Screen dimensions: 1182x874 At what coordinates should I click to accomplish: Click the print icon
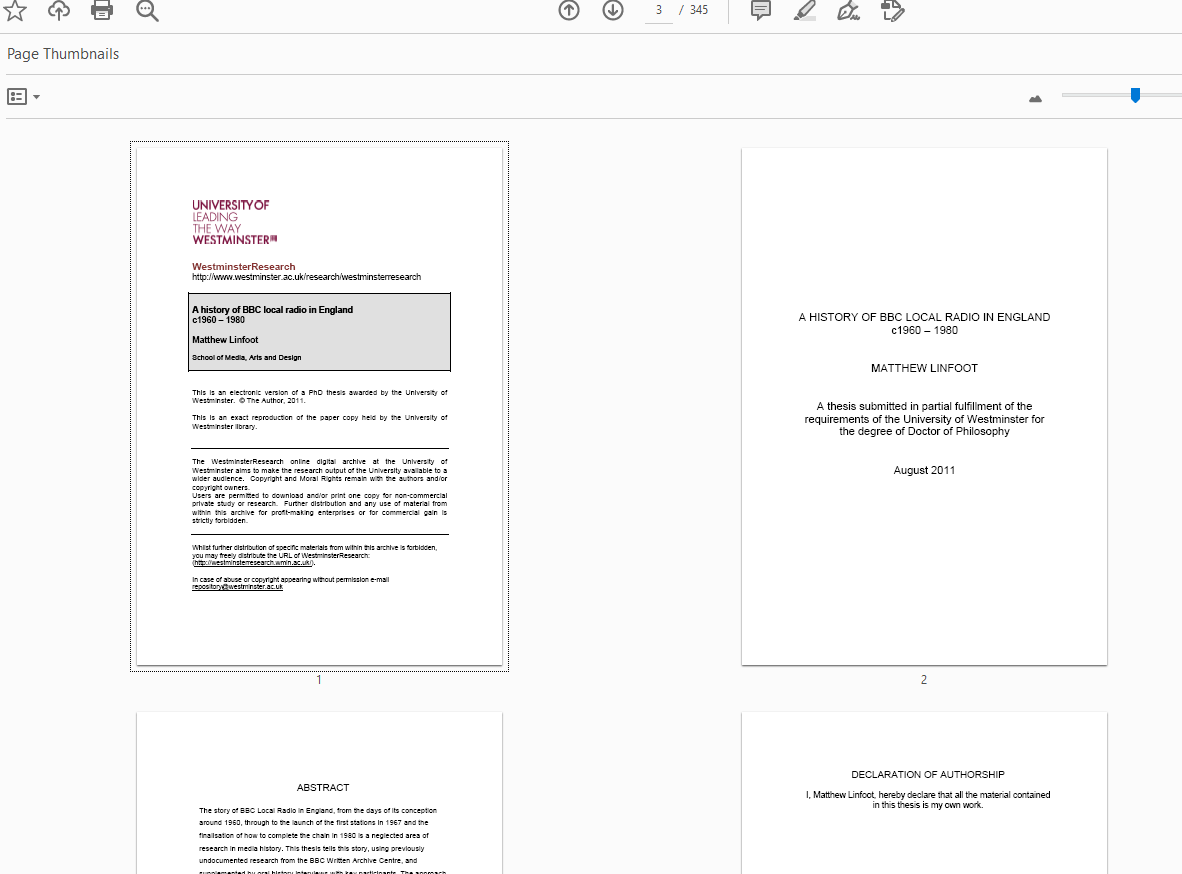pos(102,11)
